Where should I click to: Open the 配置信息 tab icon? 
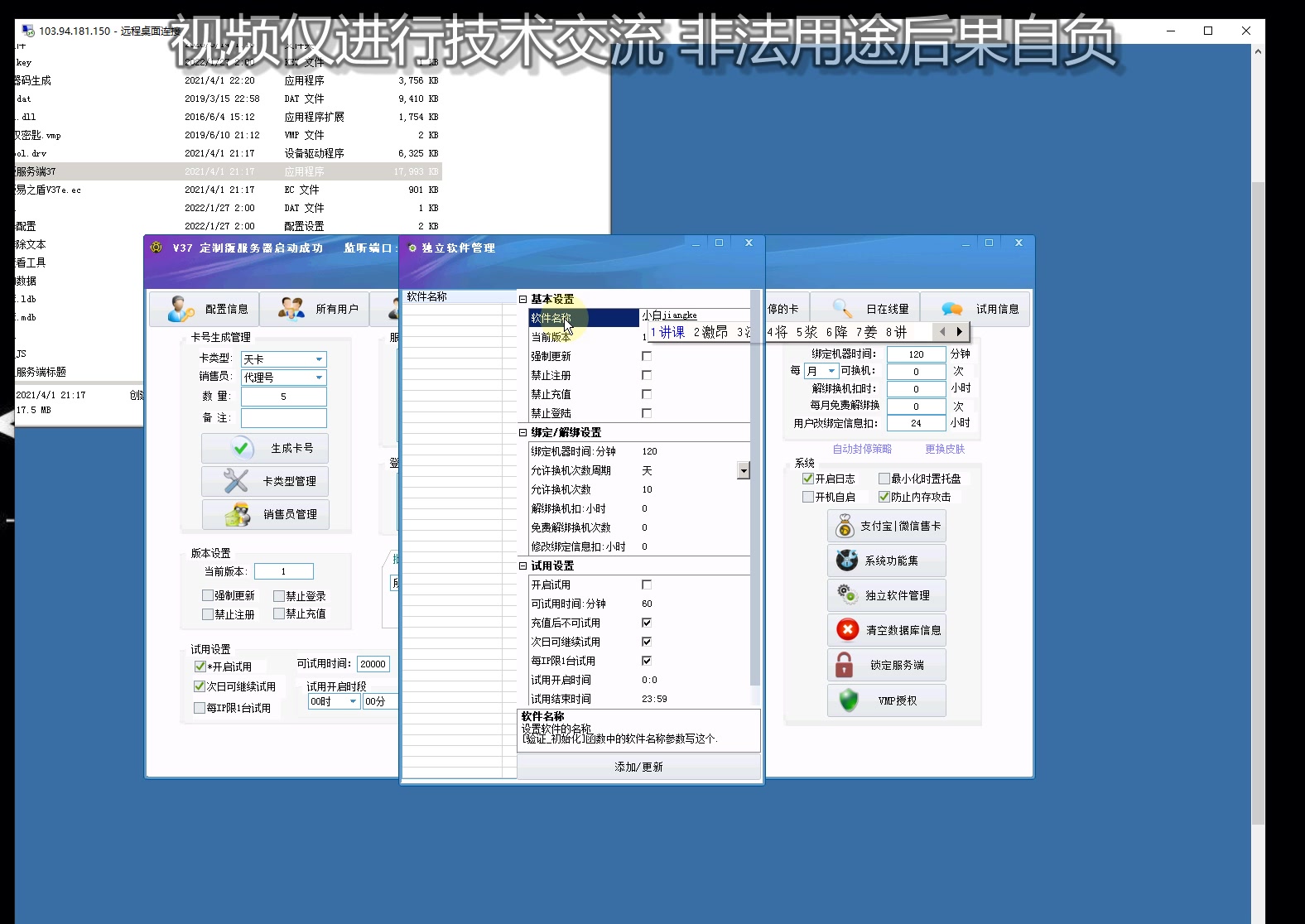click(x=181, y=309)
